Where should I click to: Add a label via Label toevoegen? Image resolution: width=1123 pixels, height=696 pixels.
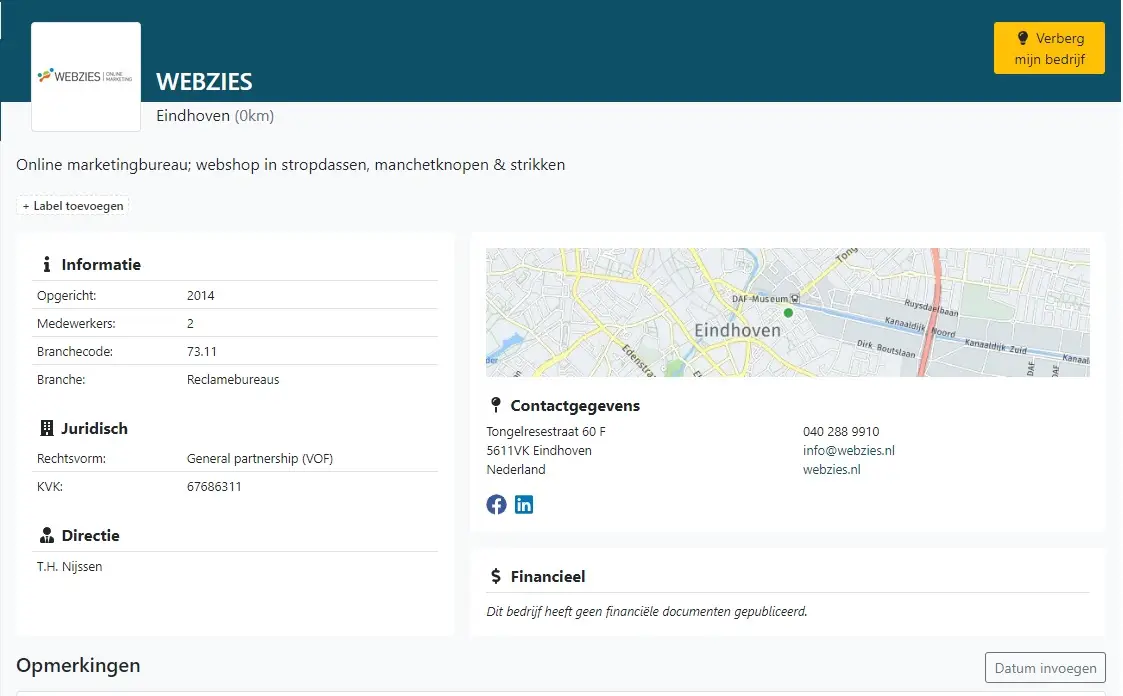72,206
